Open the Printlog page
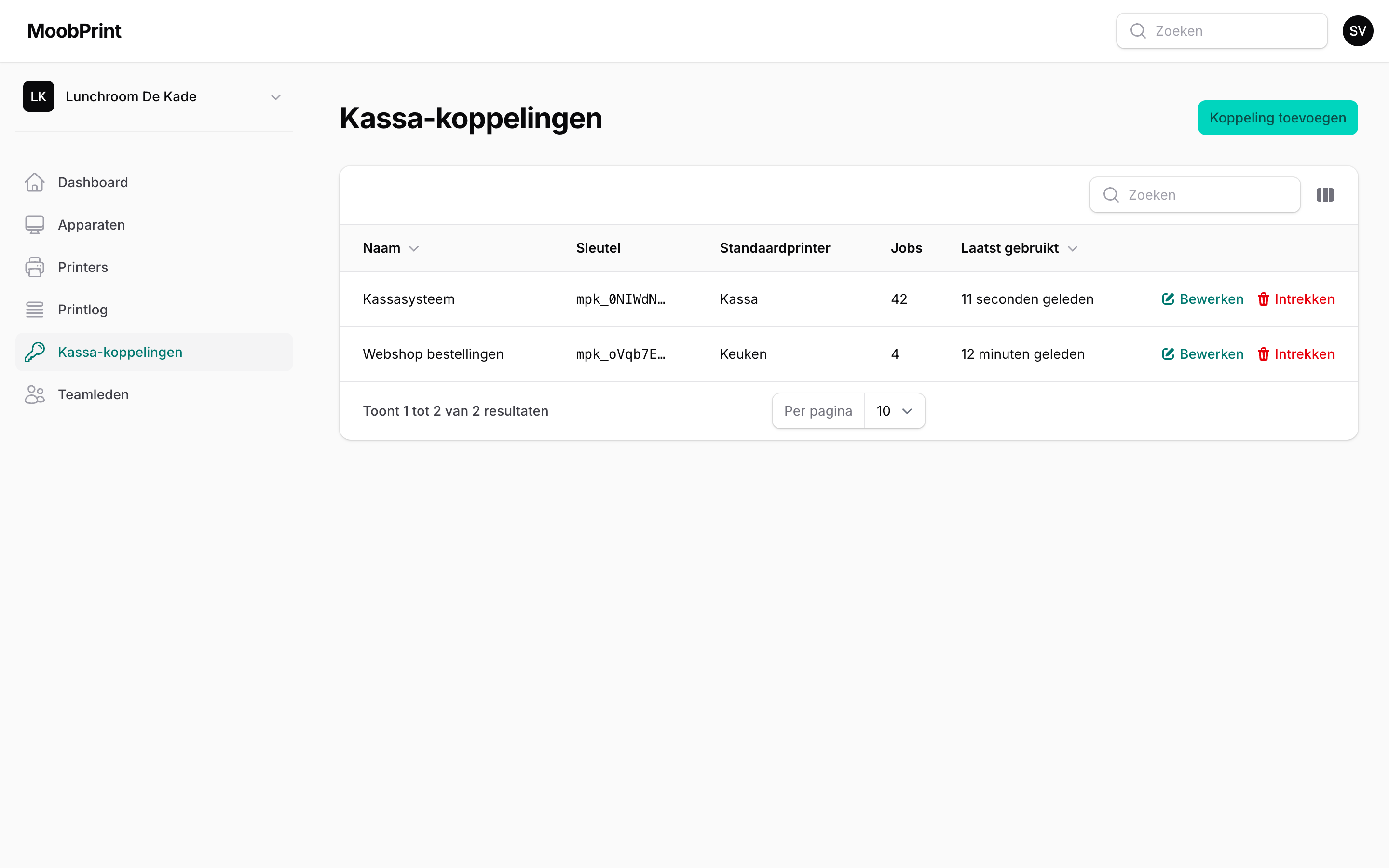The width and height of the screenshot is (1389, 868). [x=154, y=310]
